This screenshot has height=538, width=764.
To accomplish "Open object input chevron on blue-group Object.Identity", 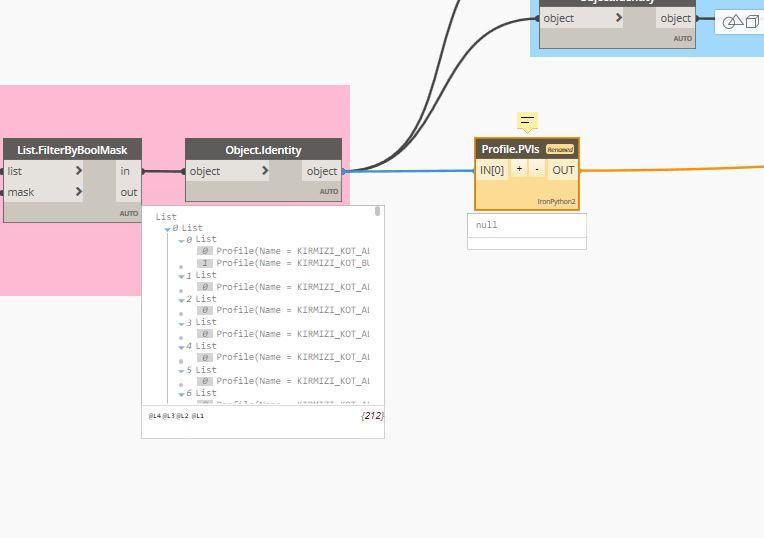I will pyautogui.click(x=619, y=18).
